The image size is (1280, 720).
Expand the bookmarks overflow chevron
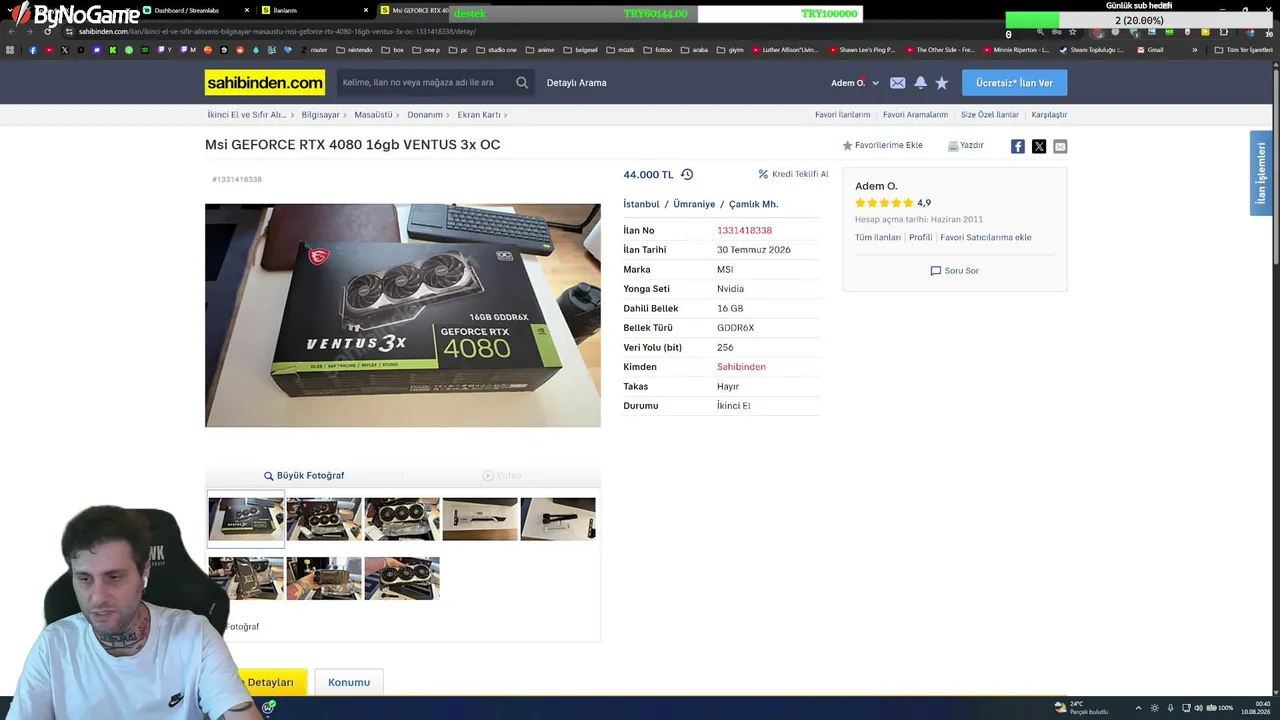tap(1194, 50)
